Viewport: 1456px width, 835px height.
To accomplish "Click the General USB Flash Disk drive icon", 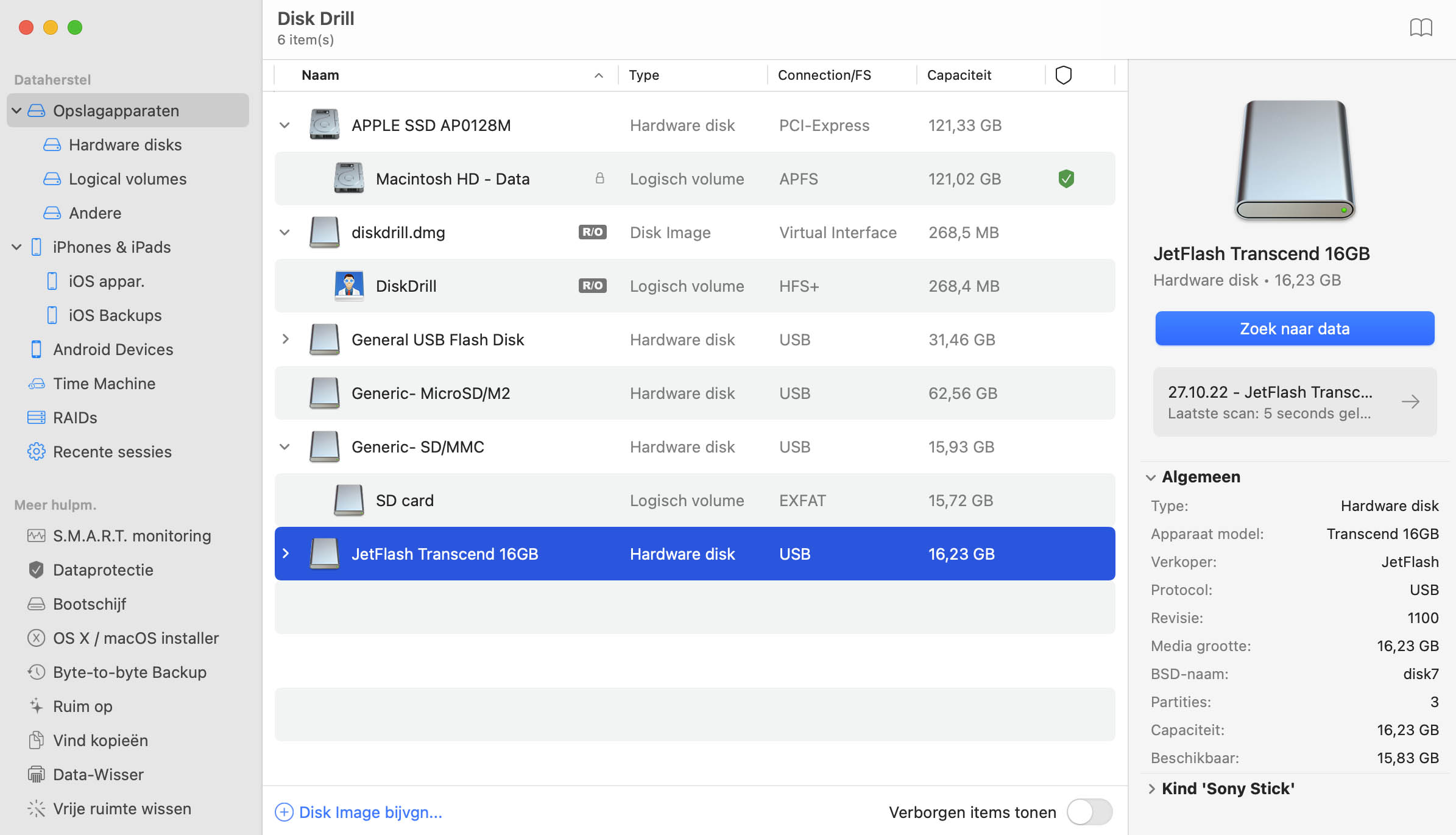I will tap(324, 339).
